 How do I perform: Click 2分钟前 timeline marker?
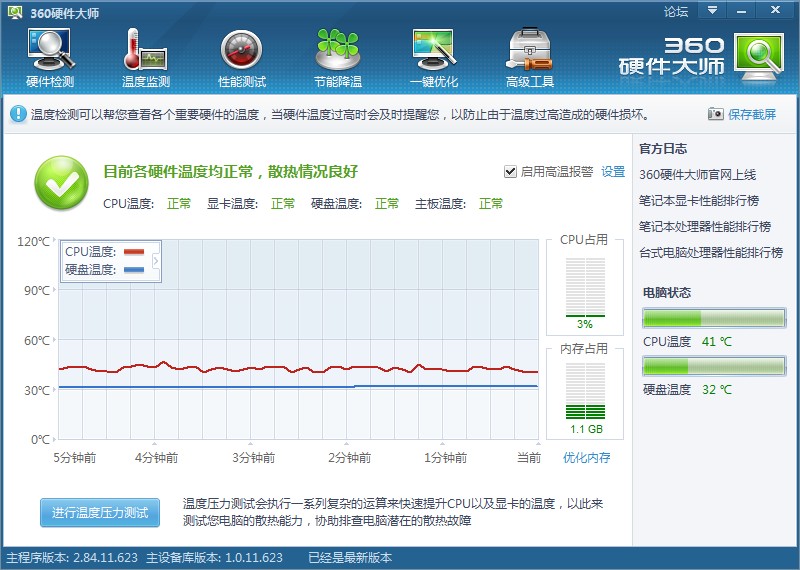[x=349, y=457]
